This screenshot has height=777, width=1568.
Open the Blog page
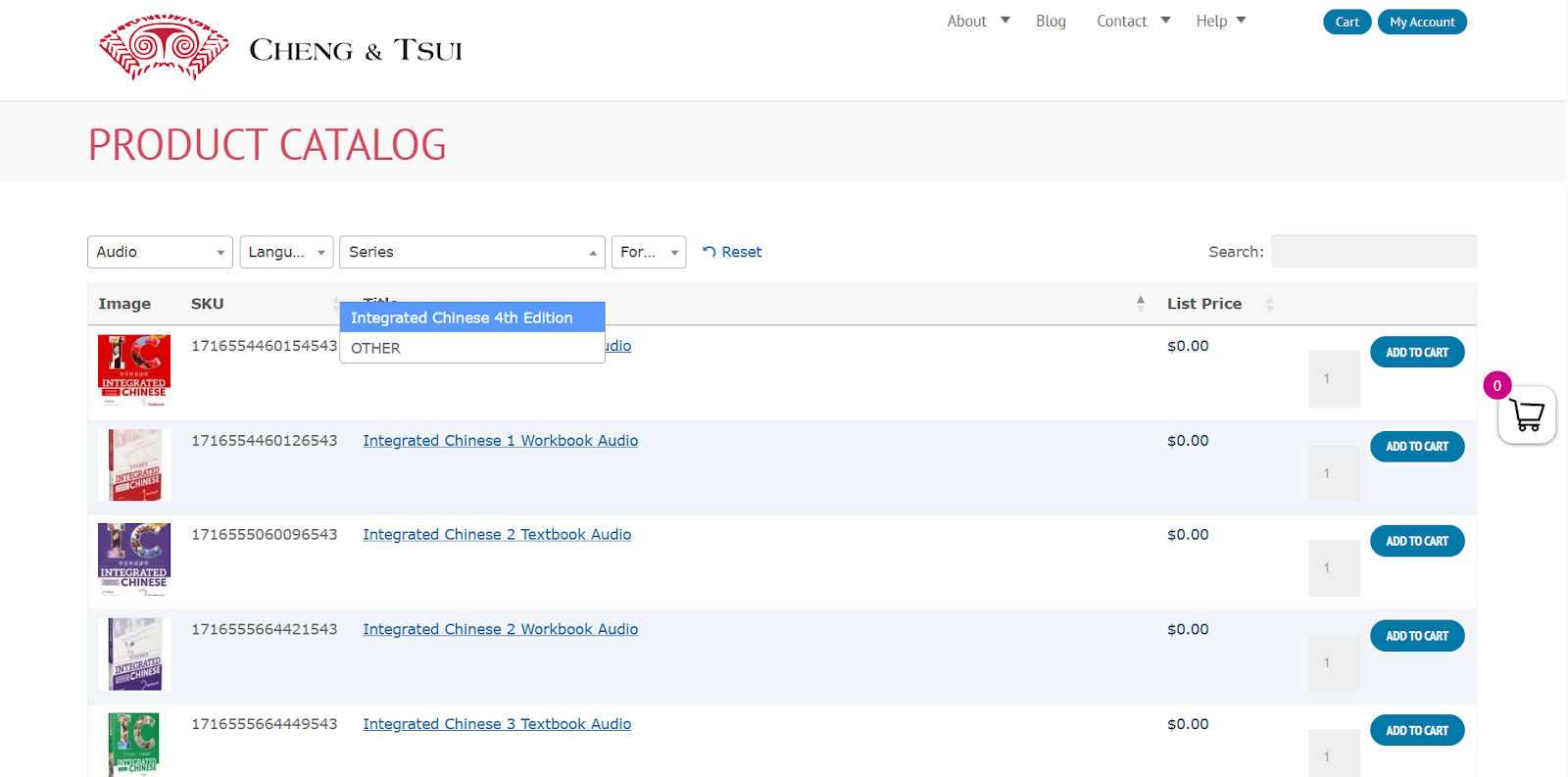[x=1051, y=21]
